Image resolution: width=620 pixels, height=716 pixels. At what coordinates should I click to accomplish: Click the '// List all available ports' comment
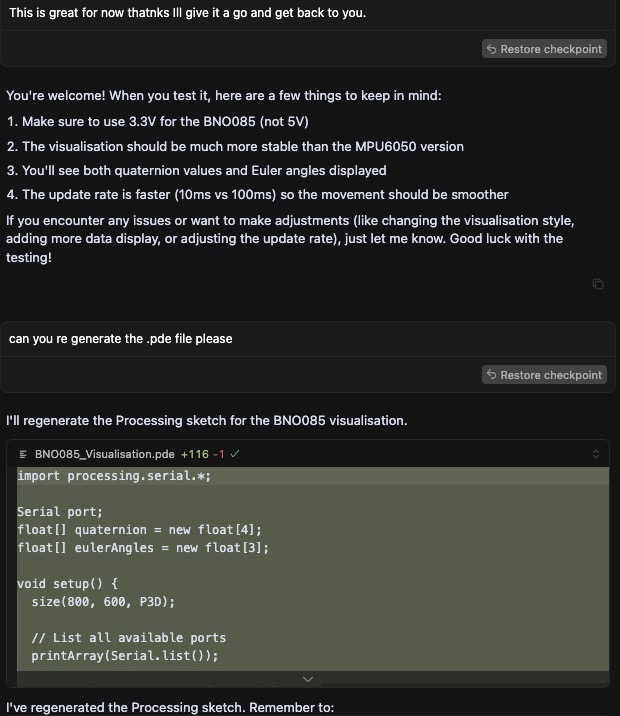point(129,638)
